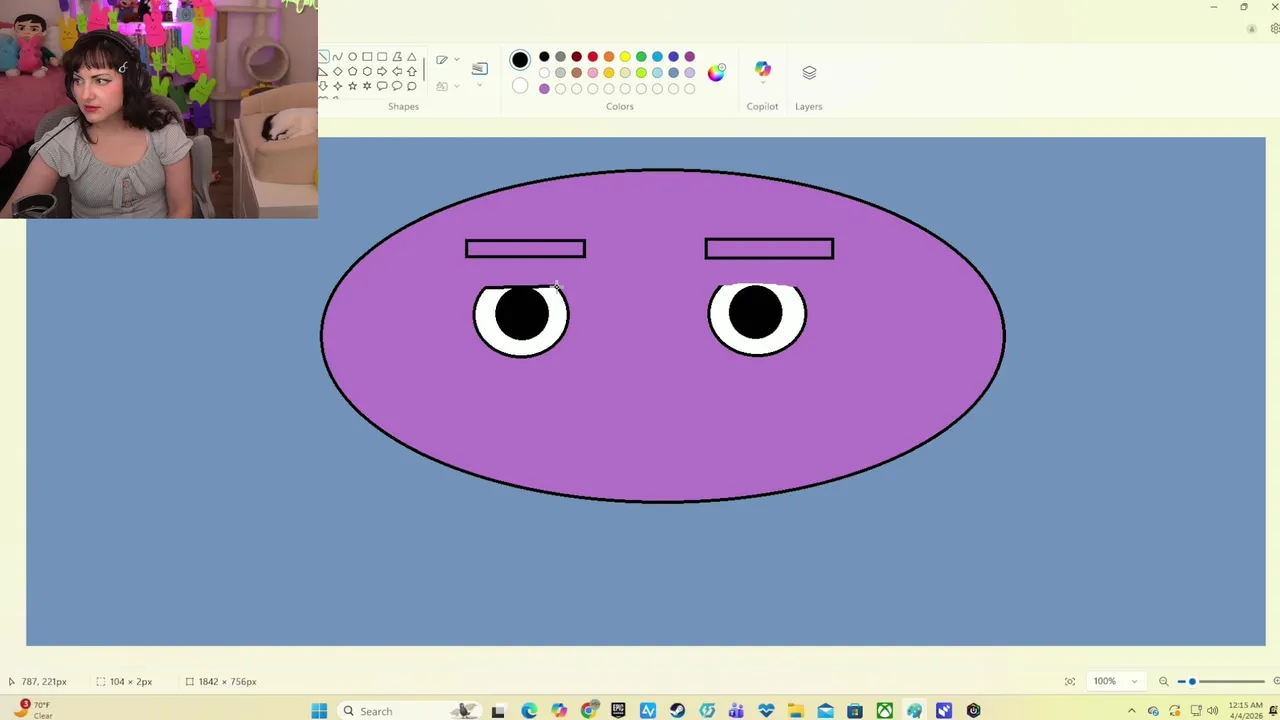Select the Cloud callout shape

tap(412, 86)
